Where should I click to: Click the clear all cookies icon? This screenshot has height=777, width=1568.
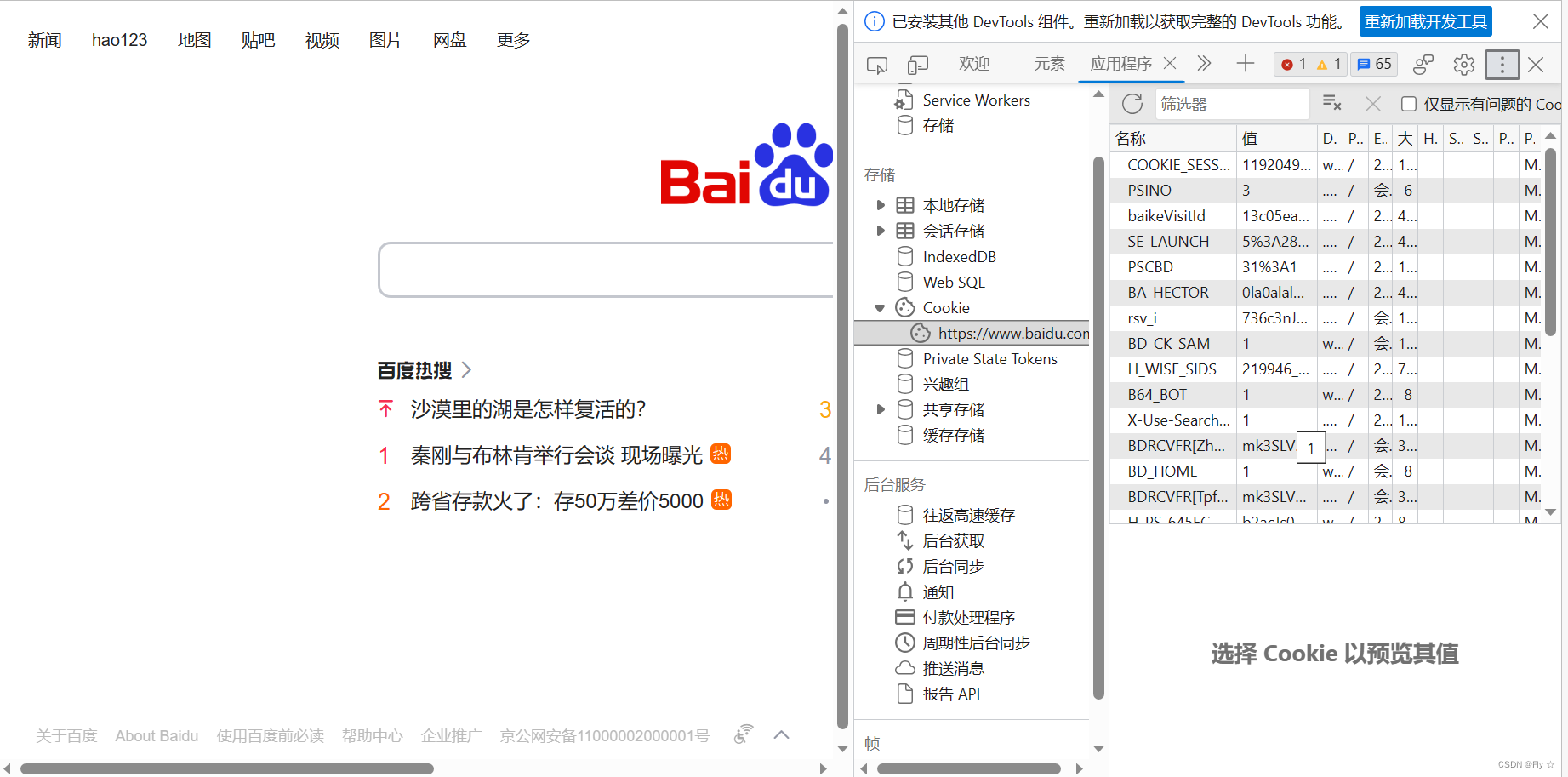1332,104
